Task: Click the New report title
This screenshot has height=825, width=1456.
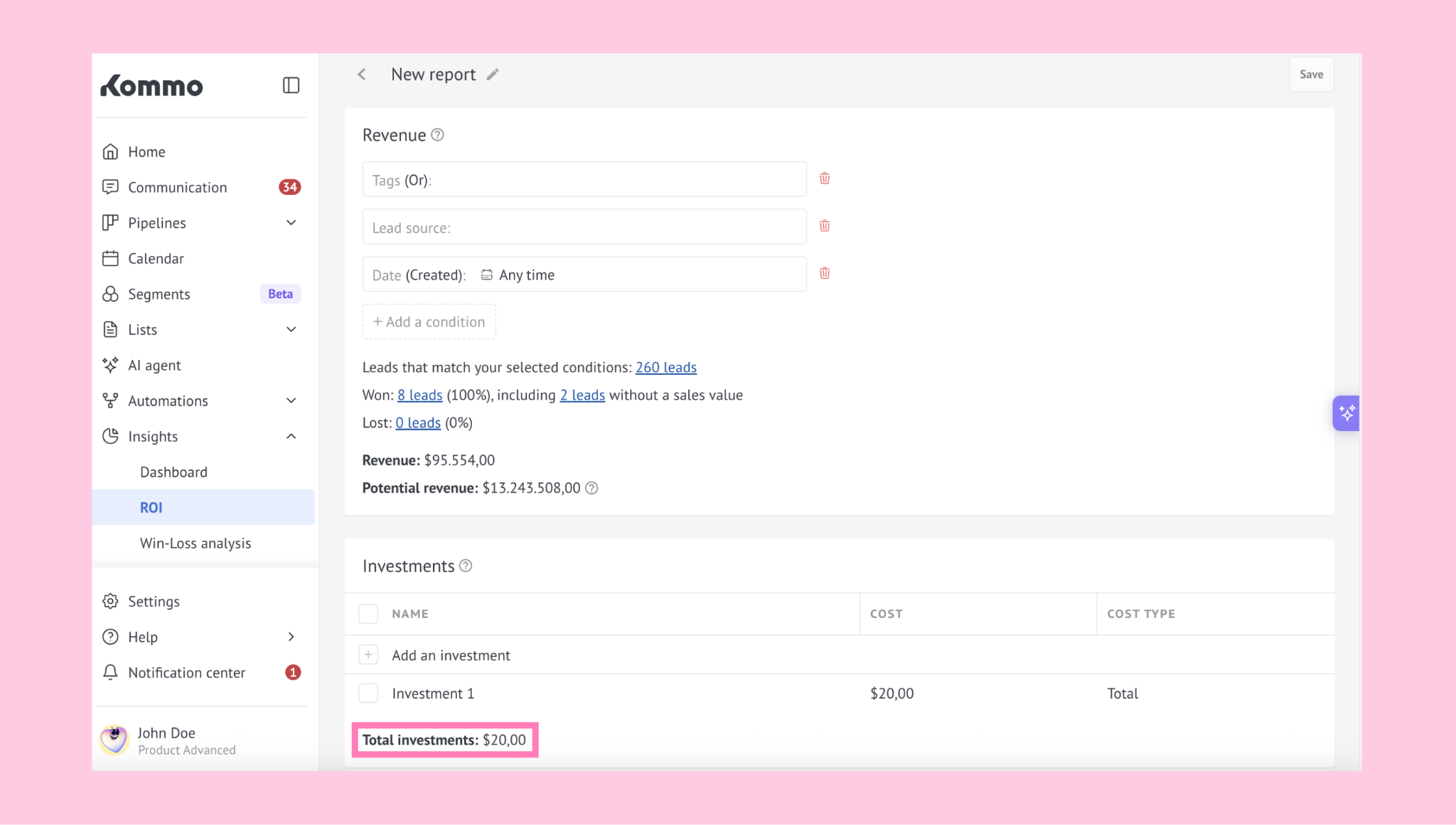Action: coord(433,75)
